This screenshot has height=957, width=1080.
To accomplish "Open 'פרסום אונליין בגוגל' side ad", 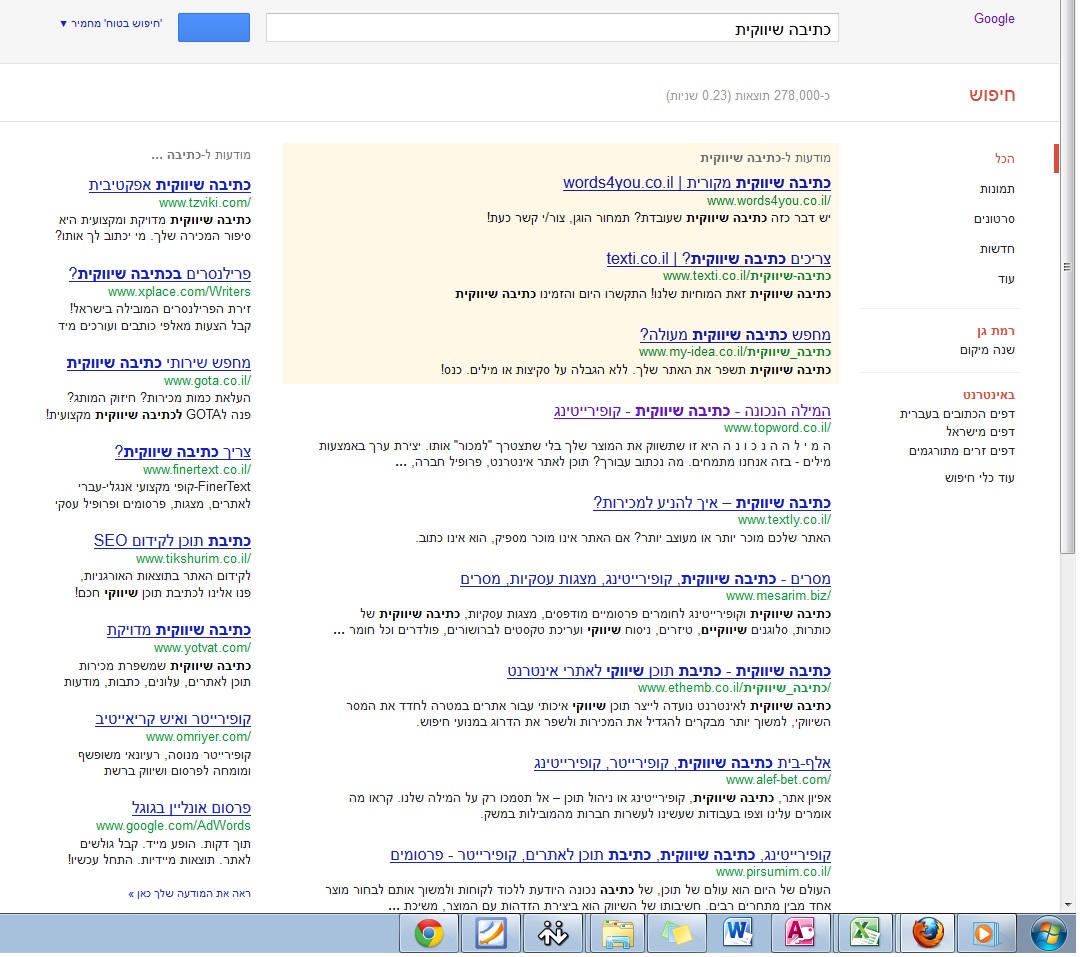I will (191, 808).
